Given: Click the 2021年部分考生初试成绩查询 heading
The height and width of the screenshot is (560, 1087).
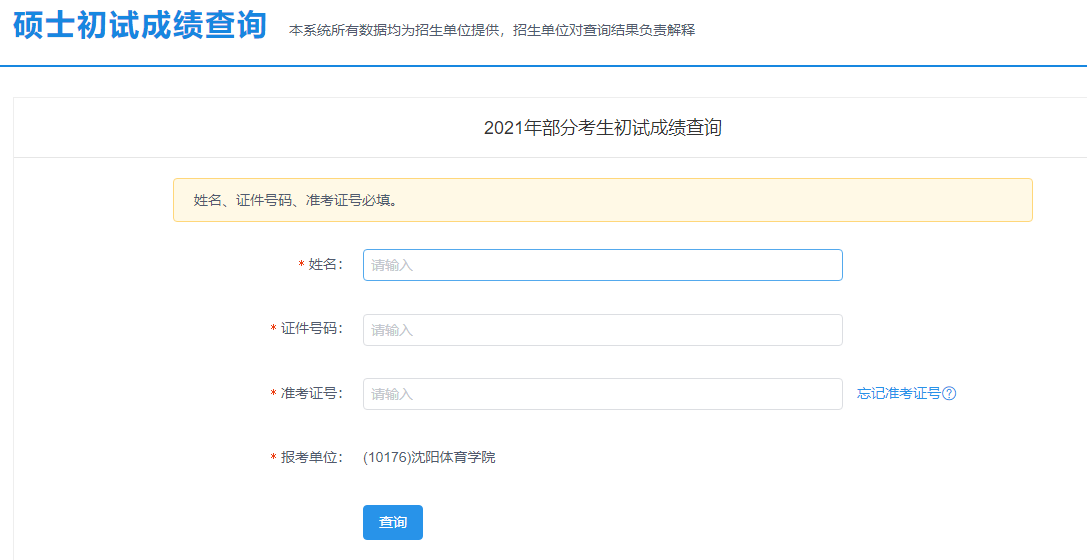Looking at the screenshot, I should coord(602,128).
